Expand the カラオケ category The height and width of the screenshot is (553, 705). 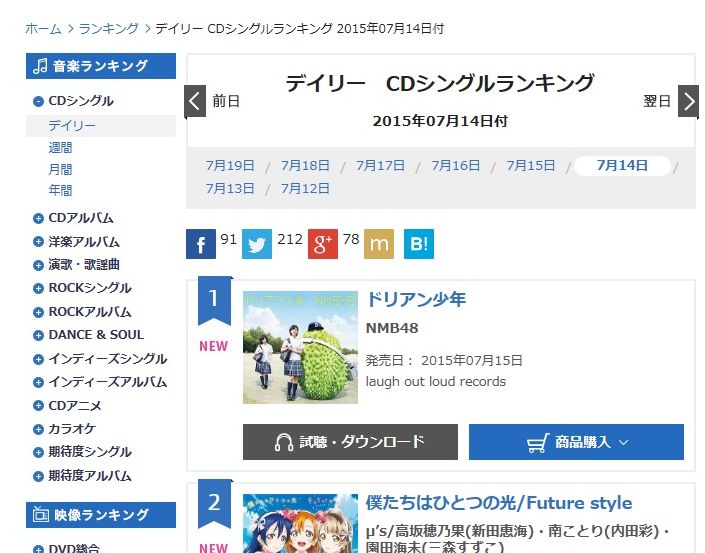click(38, 429)
